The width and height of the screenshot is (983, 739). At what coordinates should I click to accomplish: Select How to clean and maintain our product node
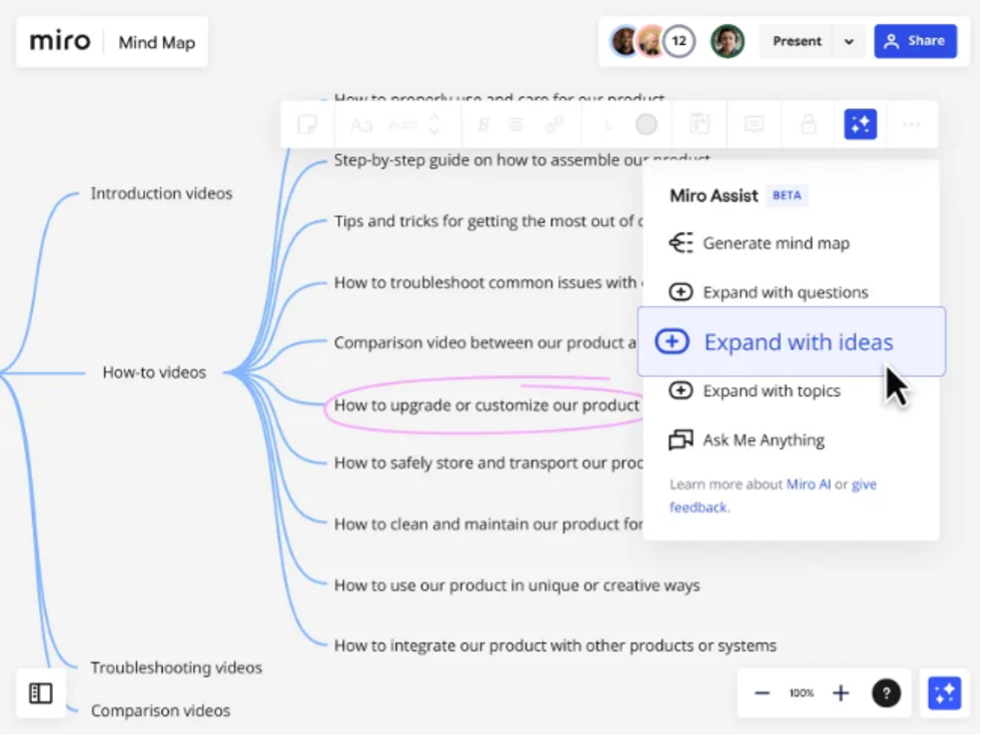[x=488, y=524]
